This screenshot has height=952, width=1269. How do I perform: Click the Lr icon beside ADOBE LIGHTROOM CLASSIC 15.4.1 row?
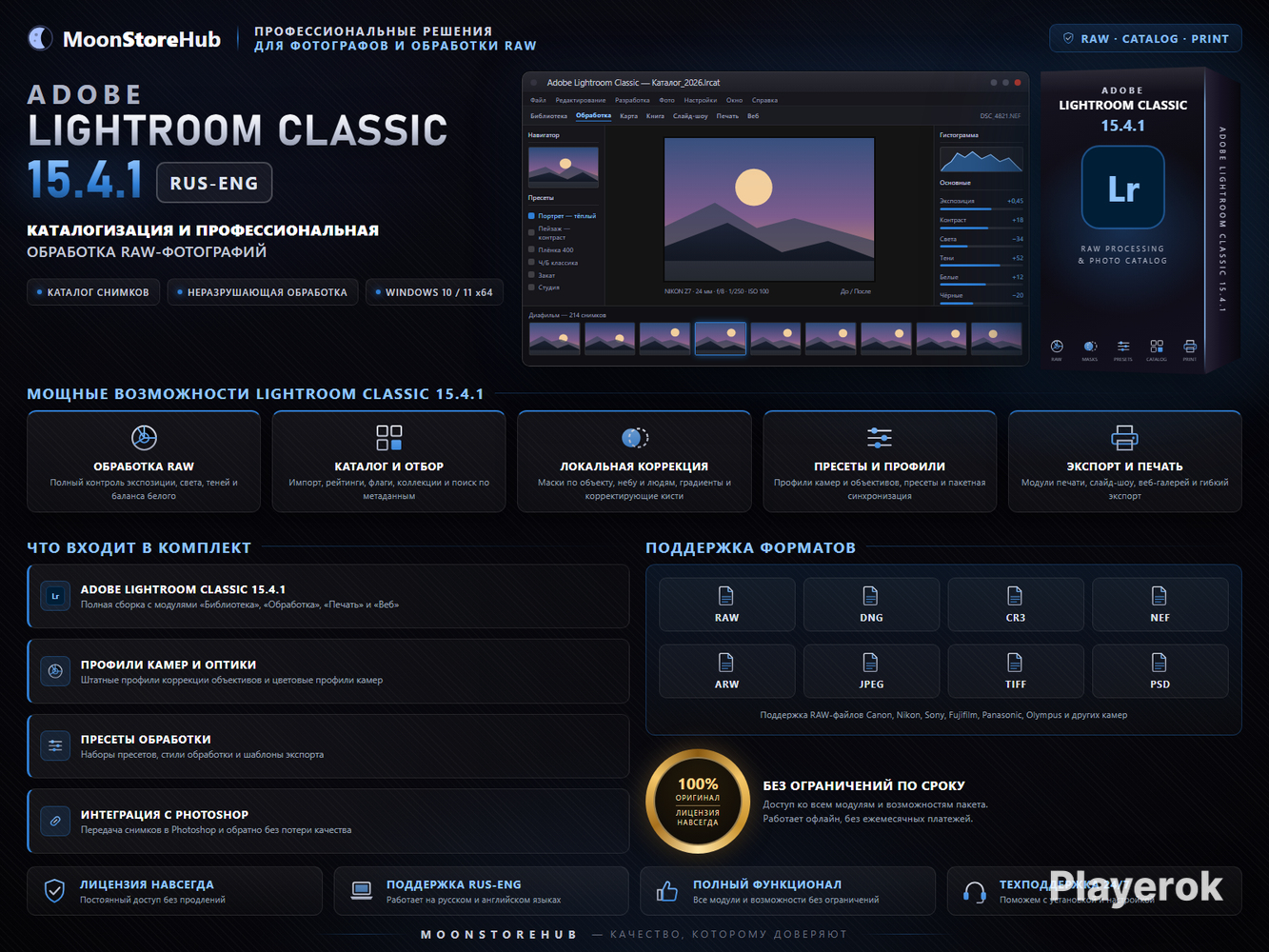(x=55, y=597)
